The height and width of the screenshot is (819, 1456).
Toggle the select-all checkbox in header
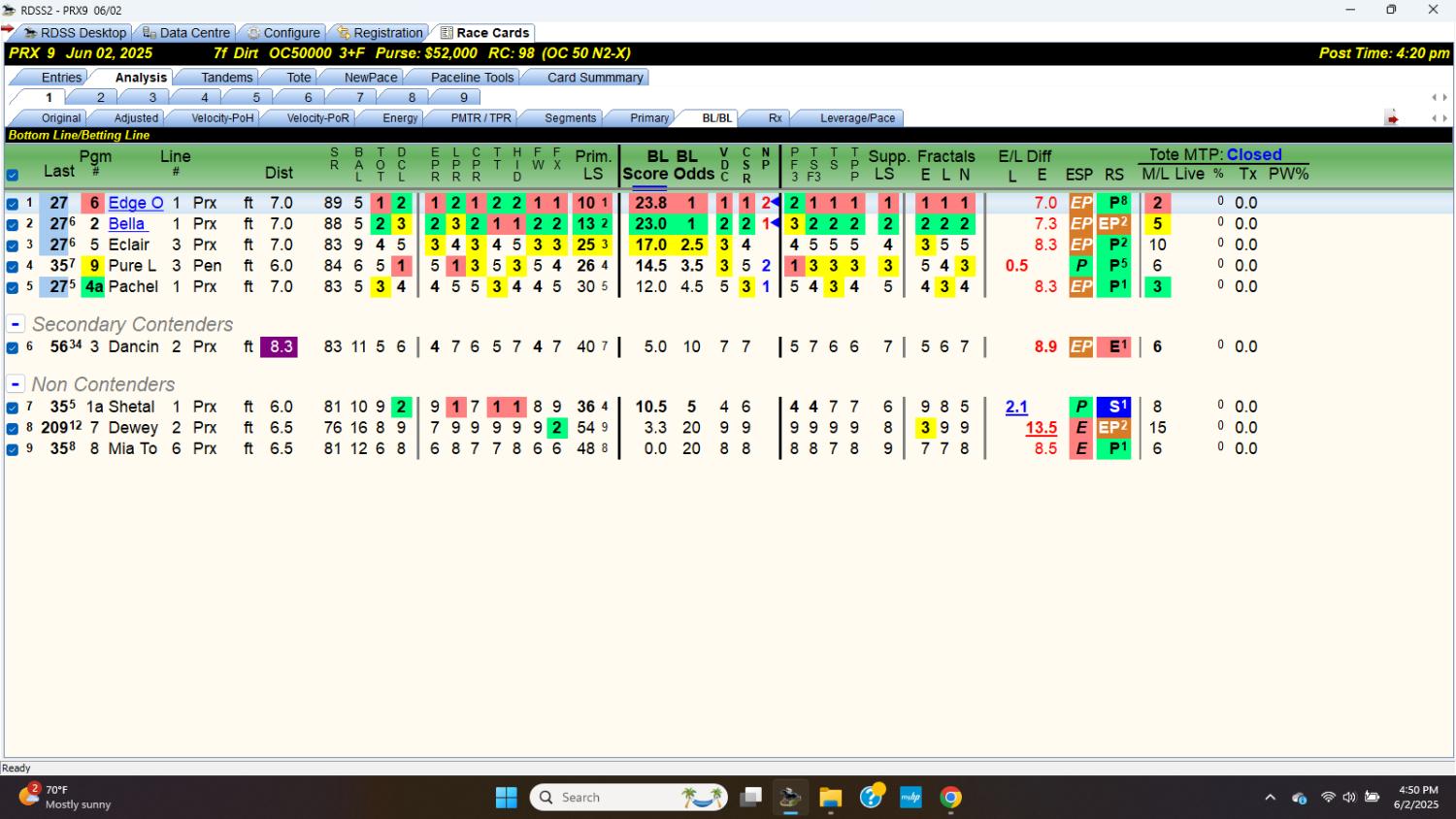pyautogui.click(x=12, y=176)
